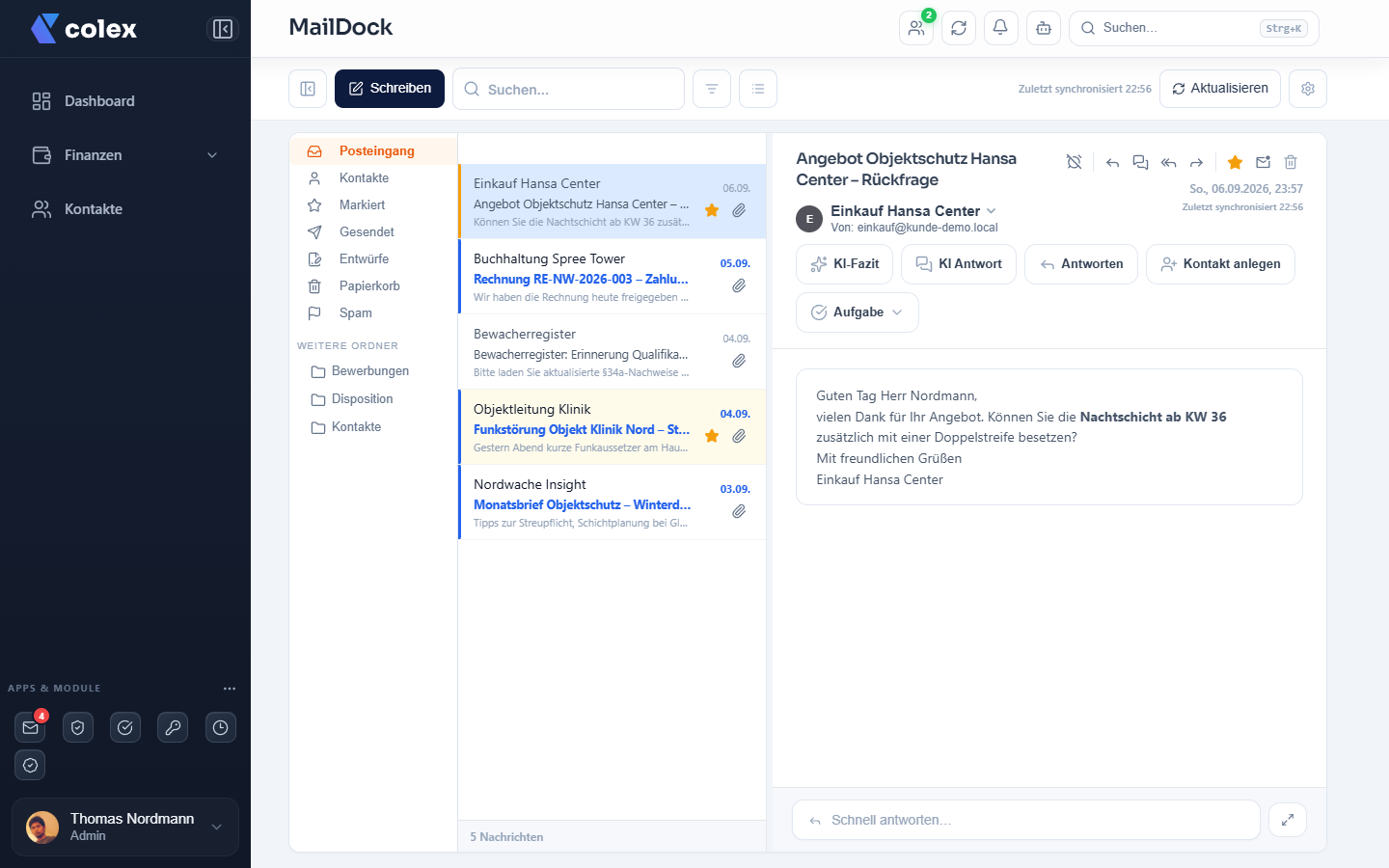Screen dimensions: 1389x868
Task: Click the reply-all double arrow icon
Action: 1168,162
